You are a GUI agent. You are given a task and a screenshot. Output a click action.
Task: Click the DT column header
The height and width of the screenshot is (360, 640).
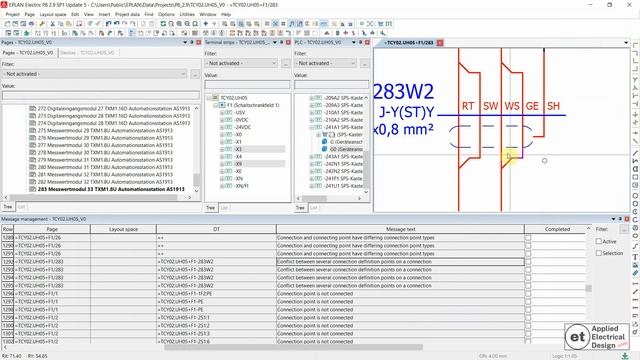tap(216, 229)
